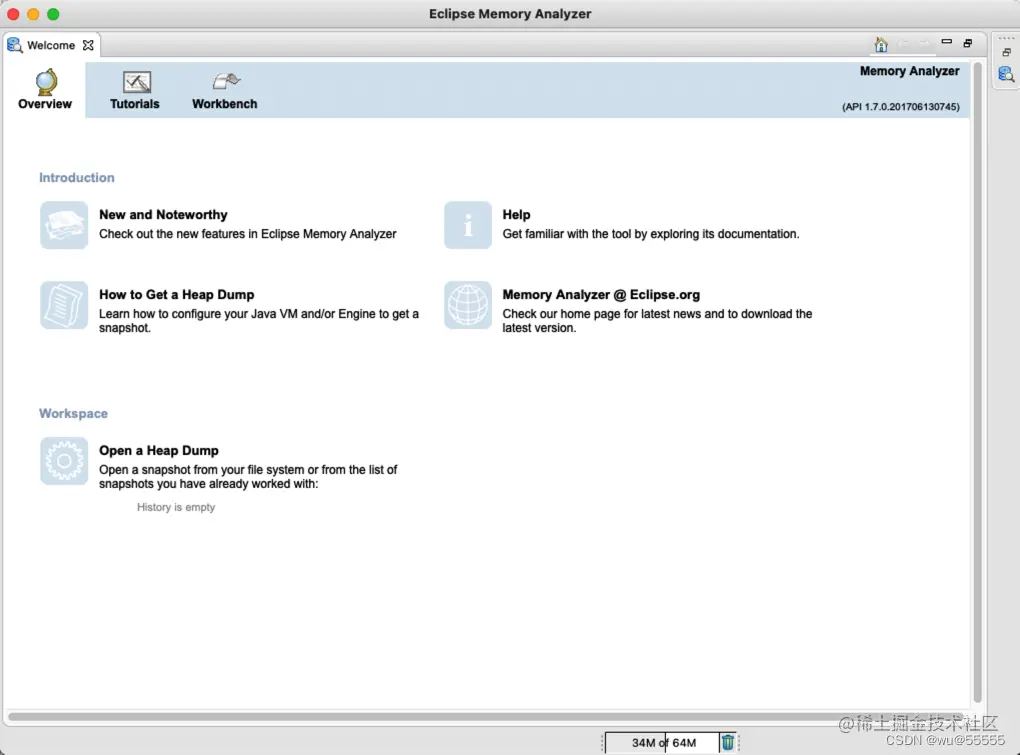Close the Welcome tab

(x=88, y=45)
